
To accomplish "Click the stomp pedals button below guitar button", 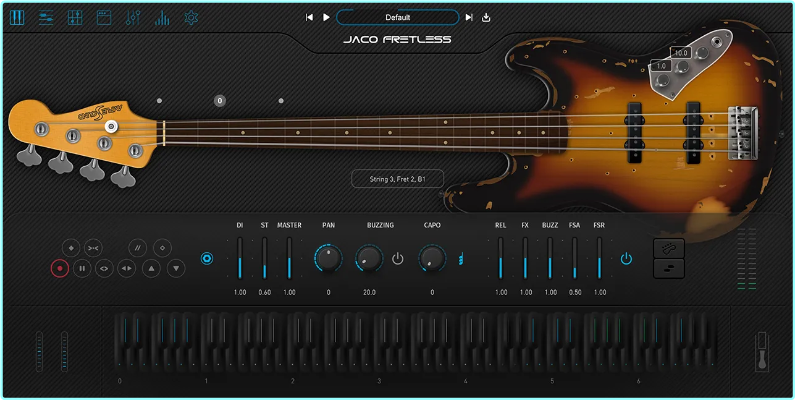I will (x=669, y=268).
